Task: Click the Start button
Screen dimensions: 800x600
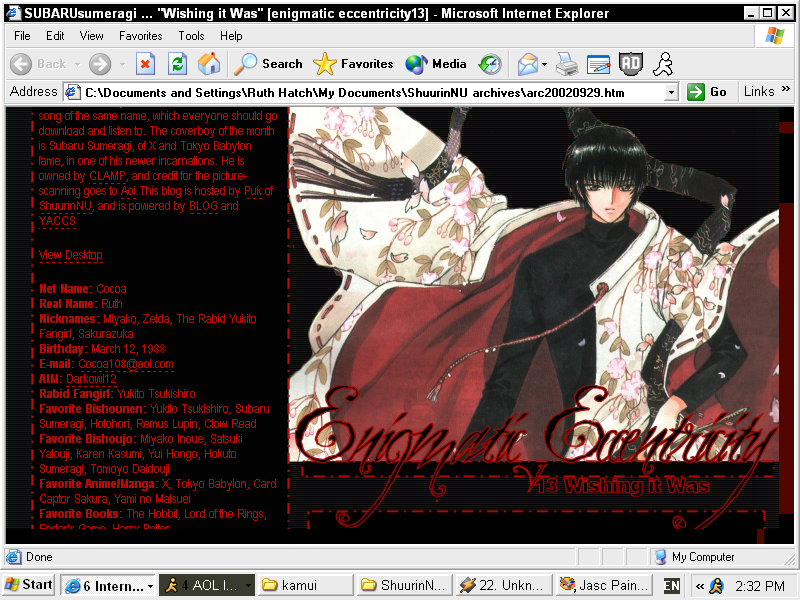Action: [x=29, y=585]
